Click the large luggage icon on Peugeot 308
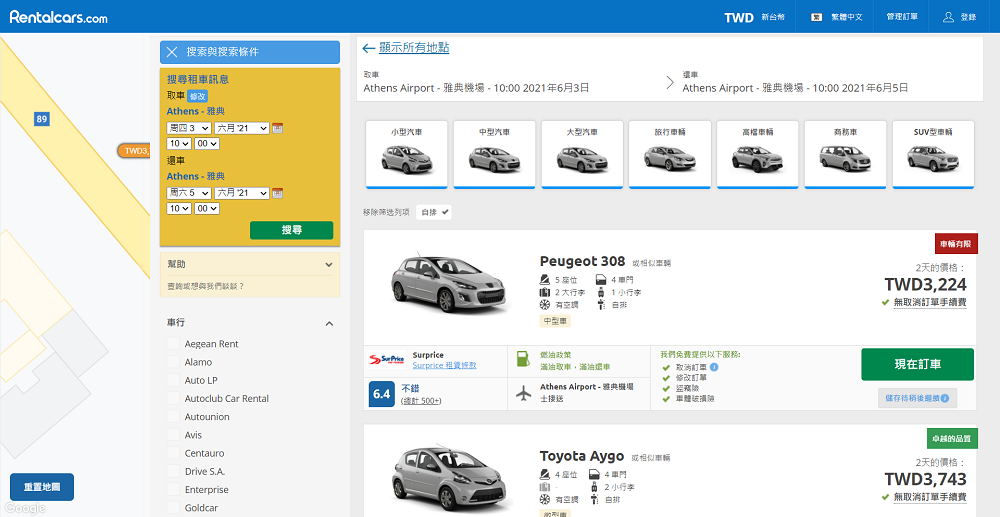The width and height of the screenshot is (1000, 517). [545, 293]
